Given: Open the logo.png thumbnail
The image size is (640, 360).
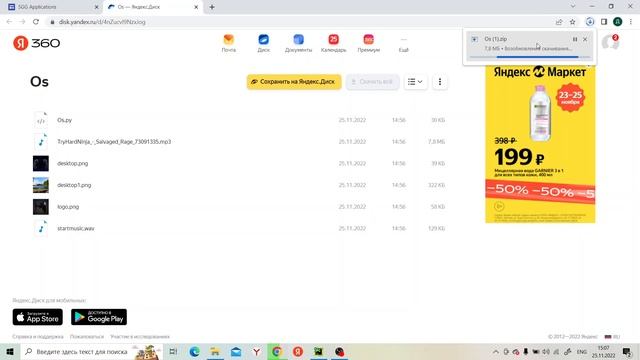Looking at the screenshot, I should coord(41,207).
